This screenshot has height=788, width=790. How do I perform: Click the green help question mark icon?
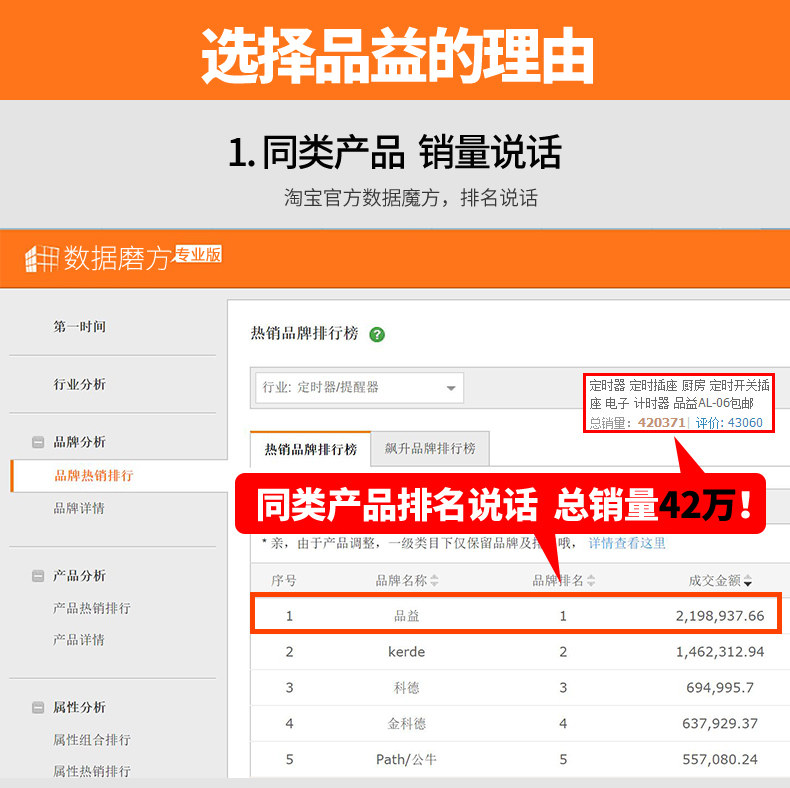pyautogui.click(x=377, y=335)
